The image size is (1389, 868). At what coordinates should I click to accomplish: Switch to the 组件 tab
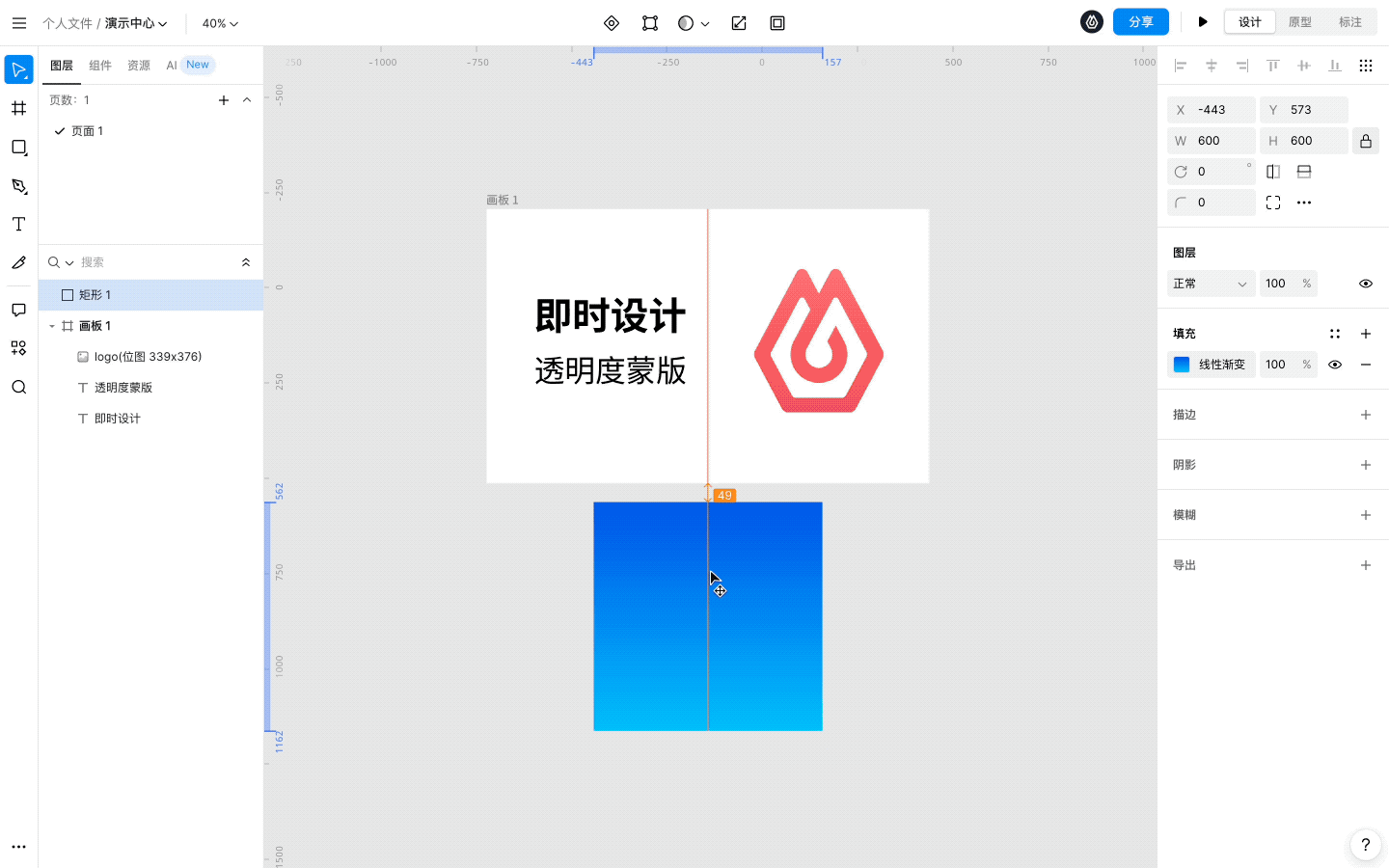pyautogui.click(x=100, y=65)
